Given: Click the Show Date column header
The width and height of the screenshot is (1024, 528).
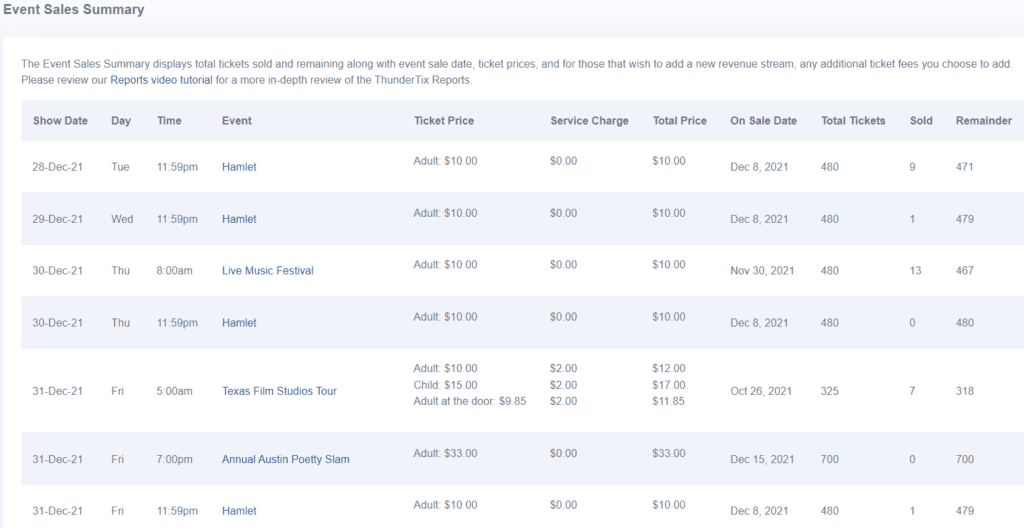Looking at the screenshot, I should 60,121.
